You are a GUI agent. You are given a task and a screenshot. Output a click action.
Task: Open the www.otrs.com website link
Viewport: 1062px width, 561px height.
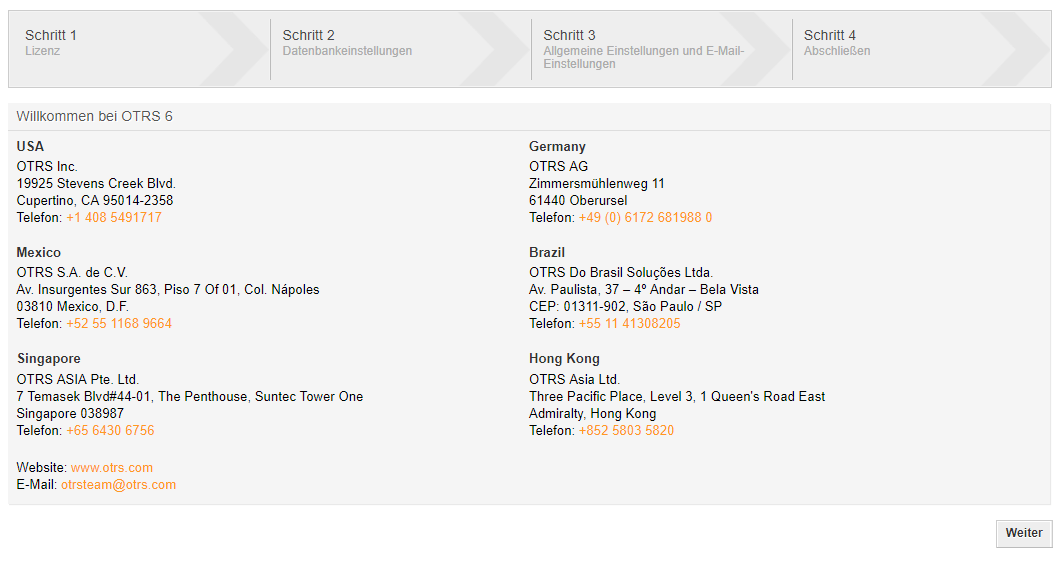[x=111, y=468]
